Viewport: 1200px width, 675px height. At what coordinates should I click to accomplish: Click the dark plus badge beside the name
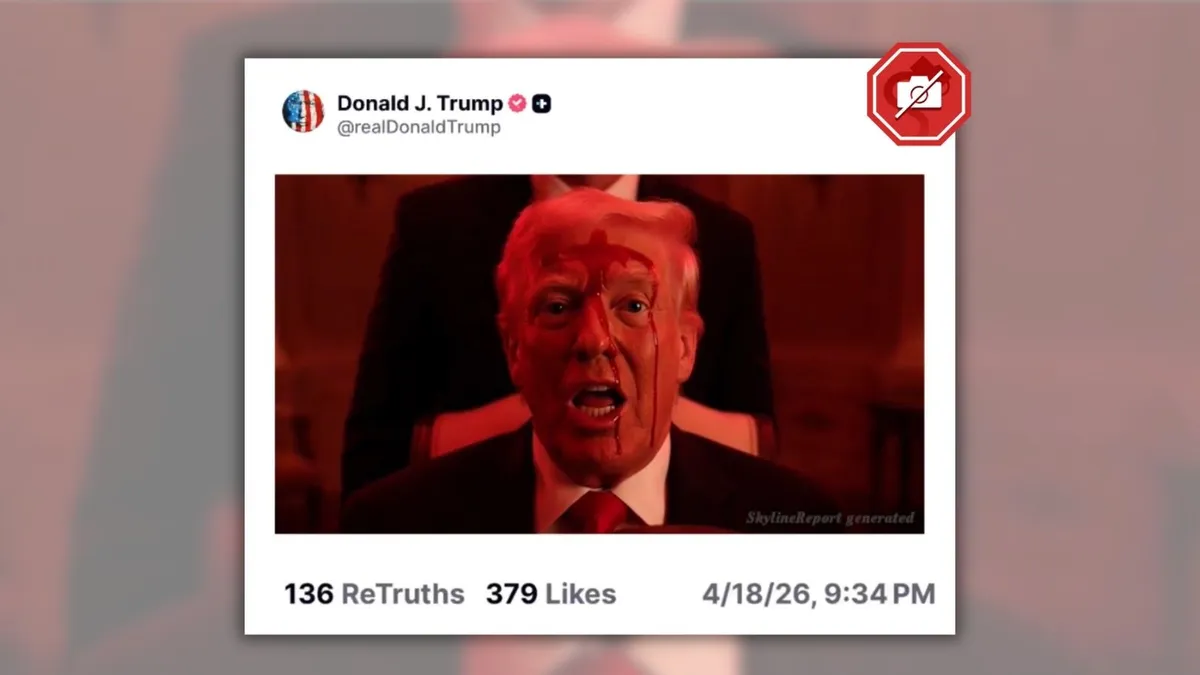[541, 103]
